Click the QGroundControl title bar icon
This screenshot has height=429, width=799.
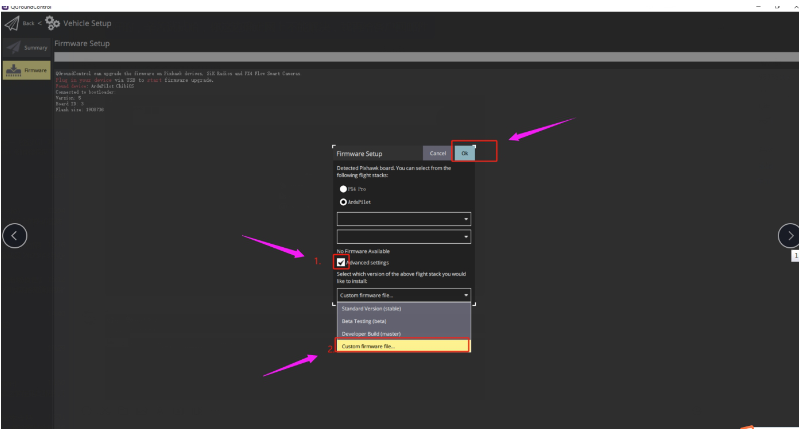(x=5, y=4)
